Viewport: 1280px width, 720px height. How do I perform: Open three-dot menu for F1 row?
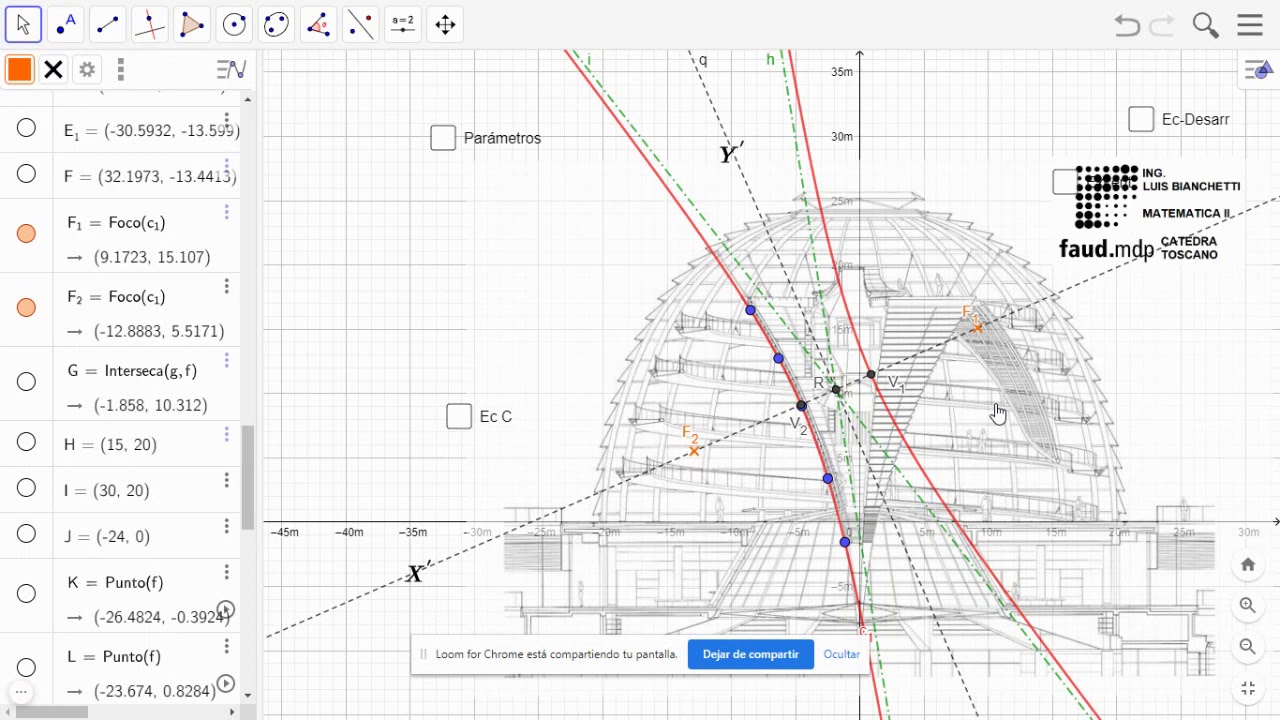tap(227, 212)
